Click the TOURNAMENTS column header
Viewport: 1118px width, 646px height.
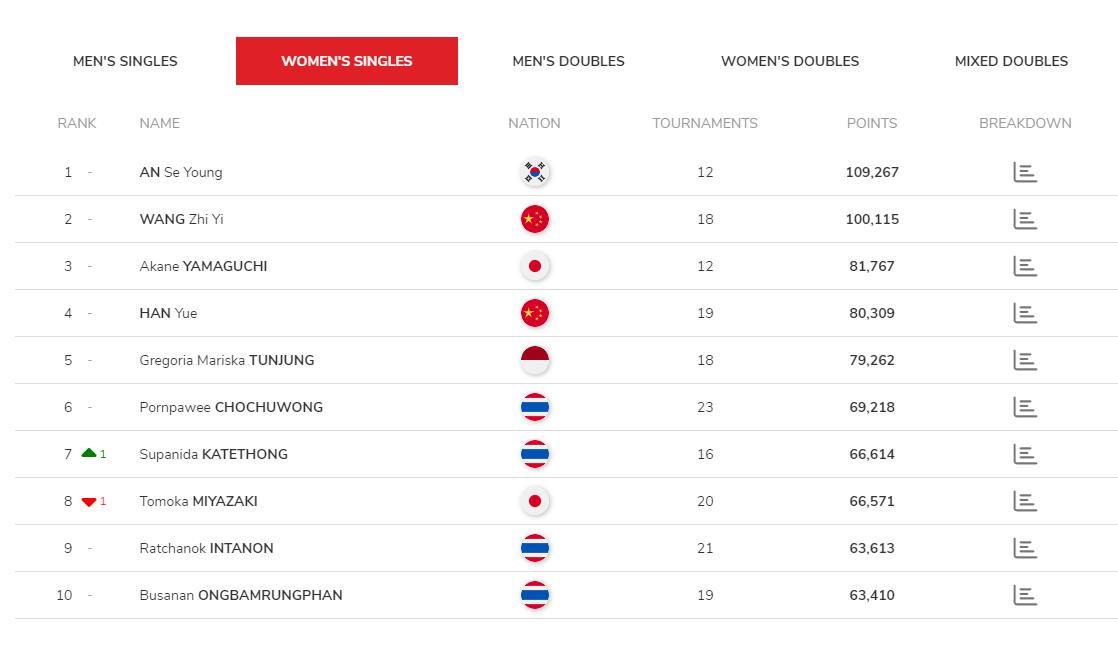coord(704,123)
